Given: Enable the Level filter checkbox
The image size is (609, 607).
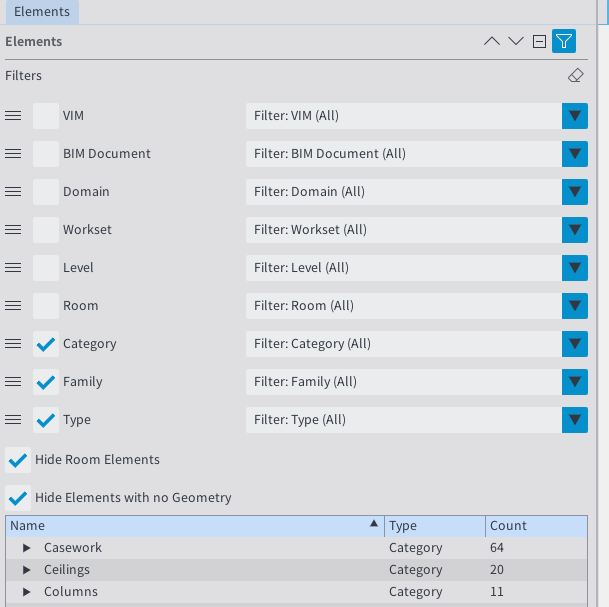Looking at the screenshot, I should 46,268.
